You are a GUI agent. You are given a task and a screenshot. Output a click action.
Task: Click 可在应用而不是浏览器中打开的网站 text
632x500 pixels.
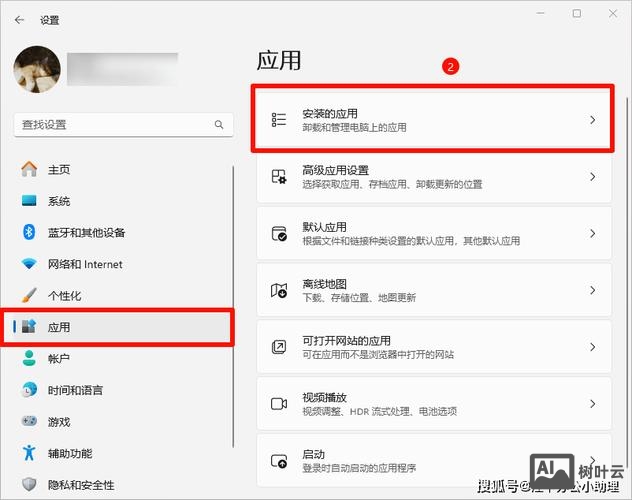(x=378, y=355)
